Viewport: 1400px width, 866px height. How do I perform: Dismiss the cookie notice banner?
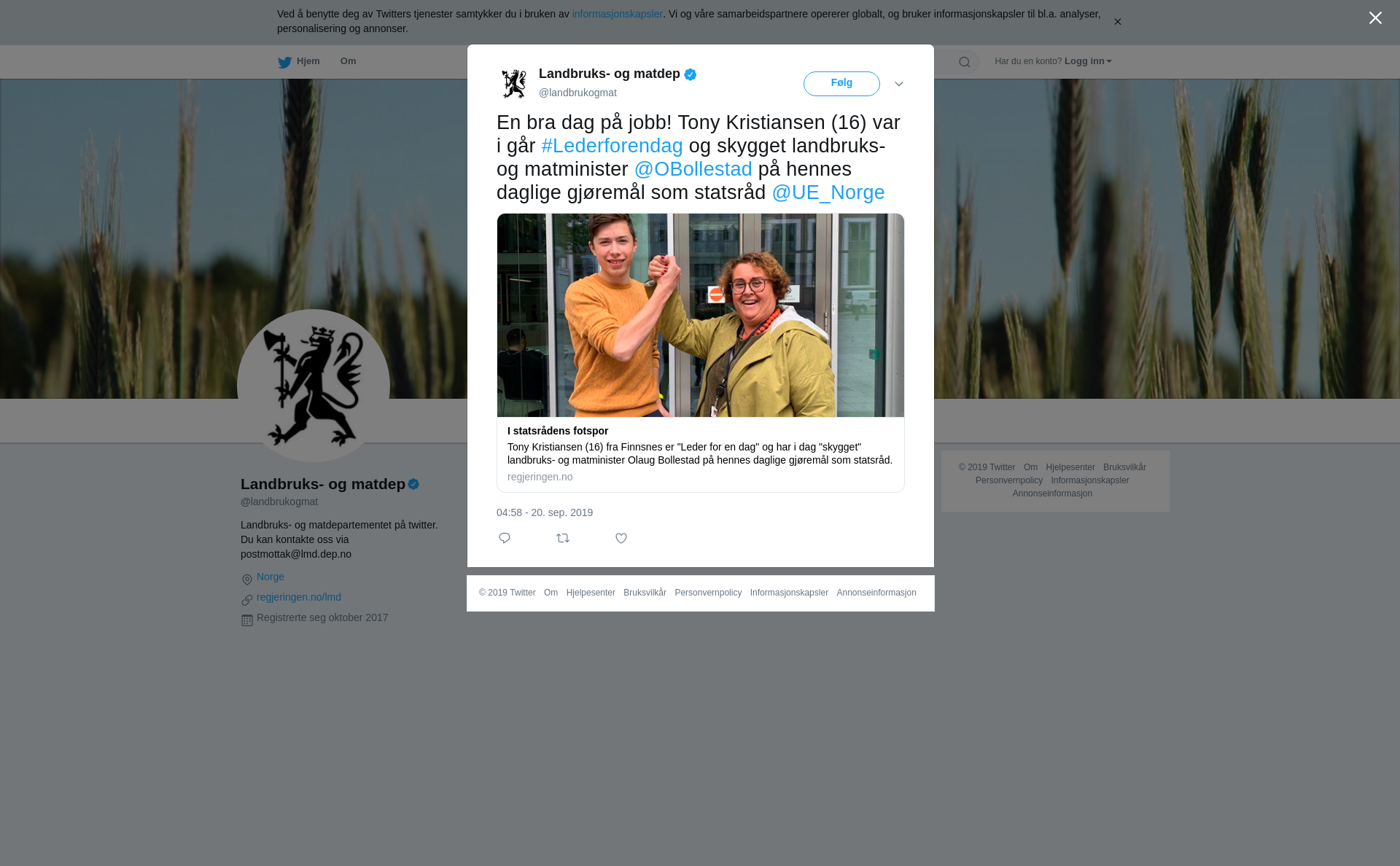(1117, 22)
